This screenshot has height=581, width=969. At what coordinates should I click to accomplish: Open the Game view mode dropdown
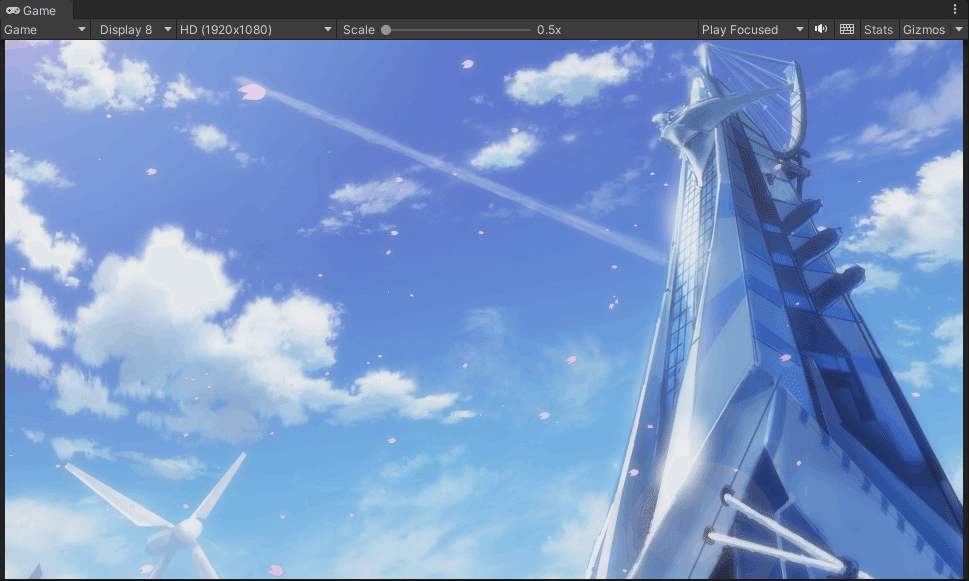(x=45, y=30)
